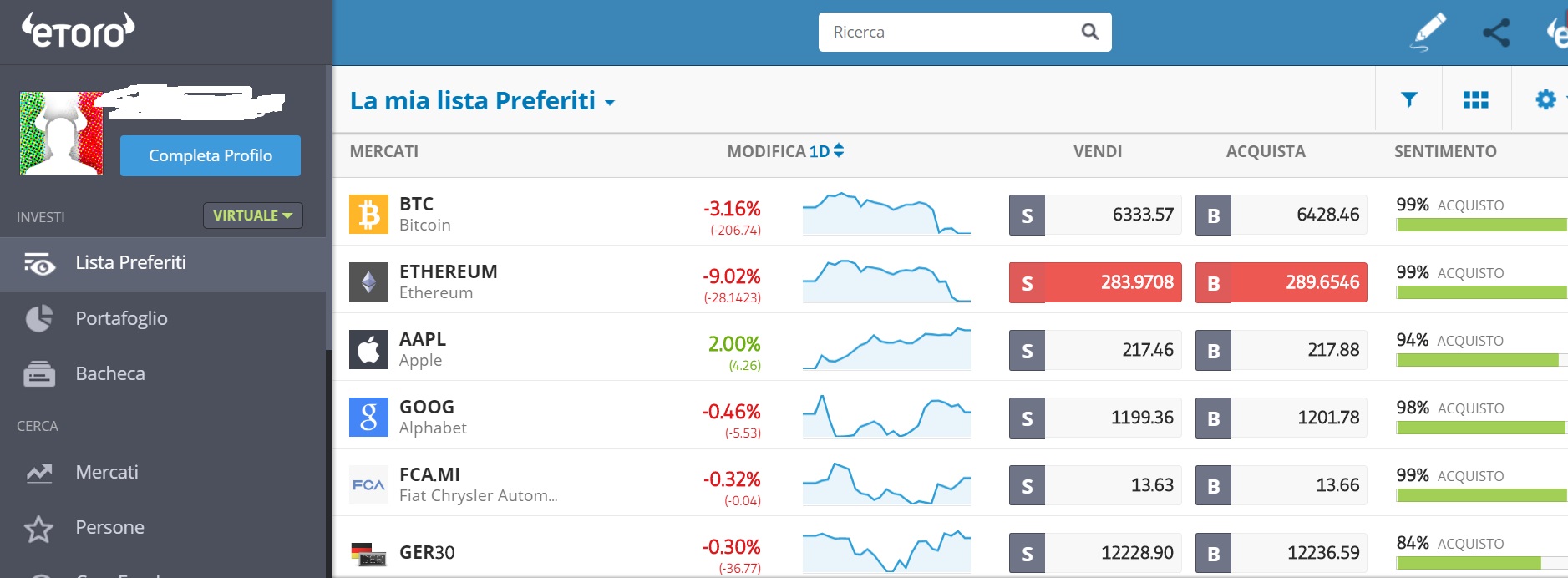This screenshot has width=1568, height=578.
Task: Click Completa Profilo button
Action: tap(211, 155)
